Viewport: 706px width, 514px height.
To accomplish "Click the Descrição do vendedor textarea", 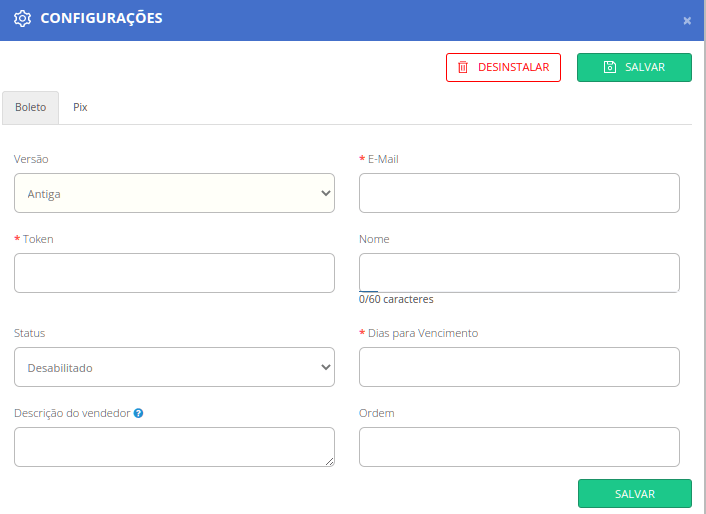I will [x=174, y=447].
